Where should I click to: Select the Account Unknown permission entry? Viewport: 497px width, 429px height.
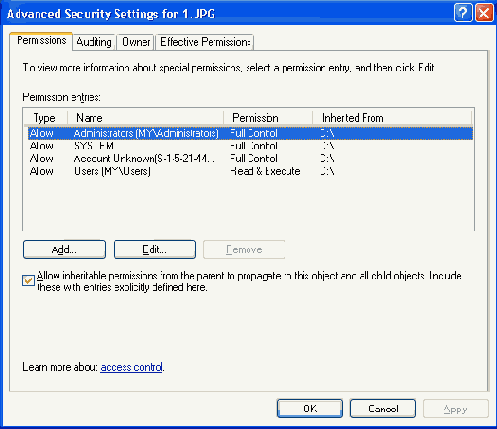coord(250,159)
